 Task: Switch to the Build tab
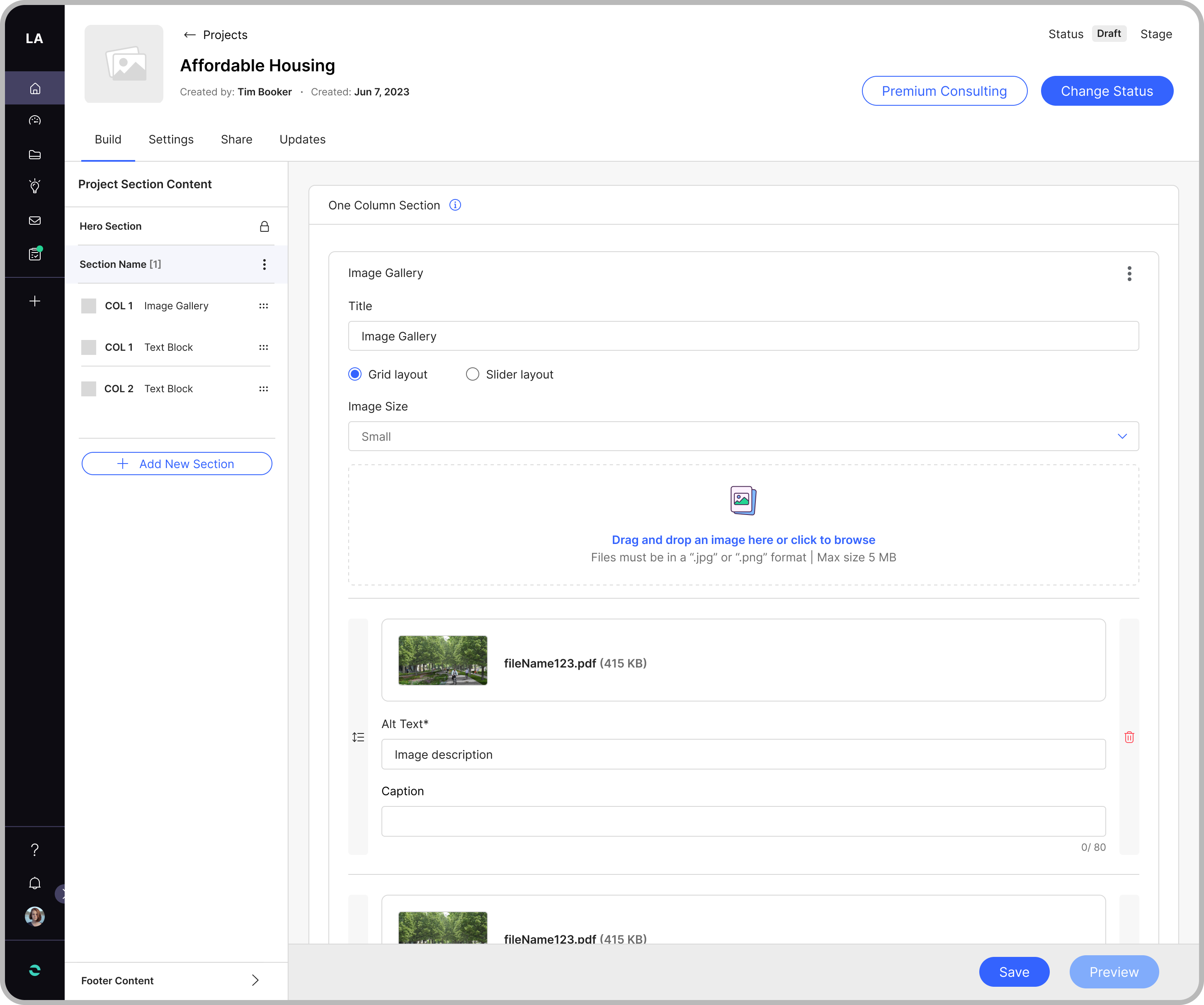108,139
